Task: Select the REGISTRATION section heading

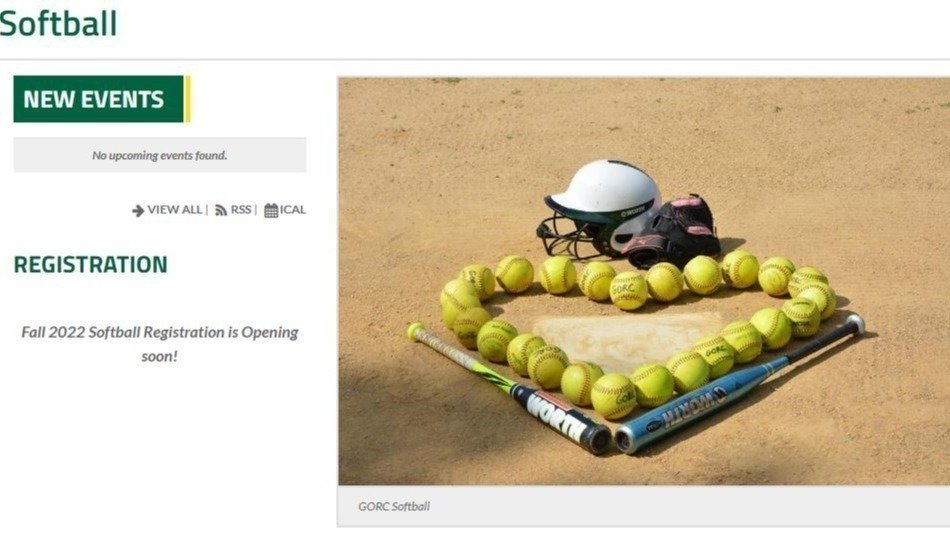Action: click(x=90, y=265)
